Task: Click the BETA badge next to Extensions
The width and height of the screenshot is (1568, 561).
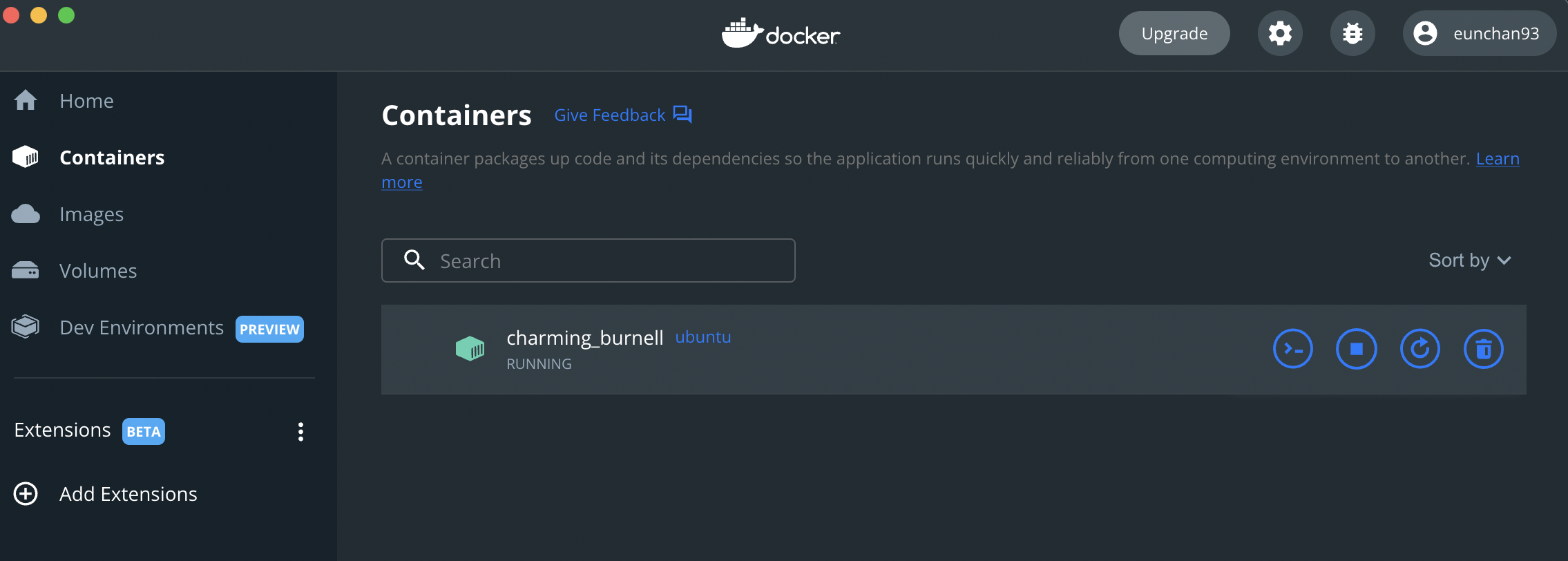Action: click(144, 431)
